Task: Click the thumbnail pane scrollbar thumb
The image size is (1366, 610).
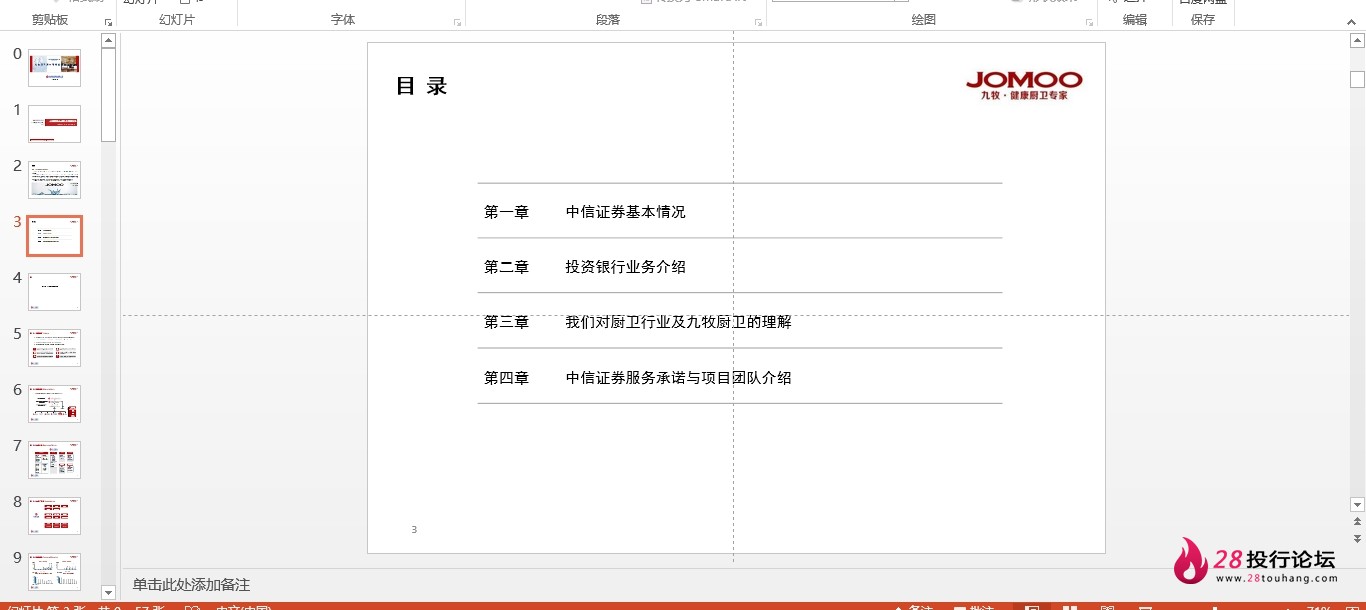Action: tap(108, 95)
